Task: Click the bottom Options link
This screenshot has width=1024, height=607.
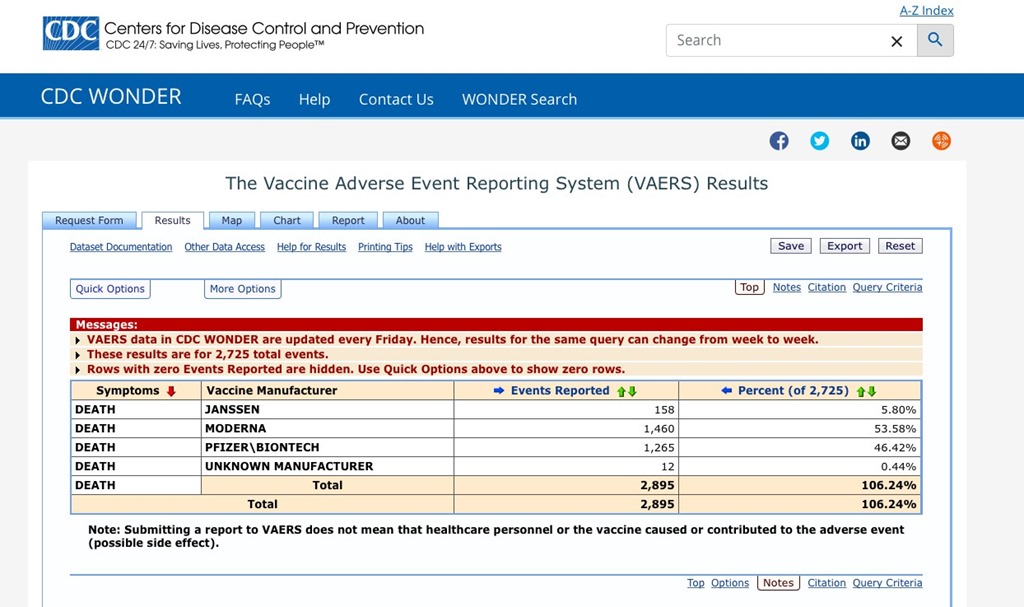Action: (x=730, y=583)
